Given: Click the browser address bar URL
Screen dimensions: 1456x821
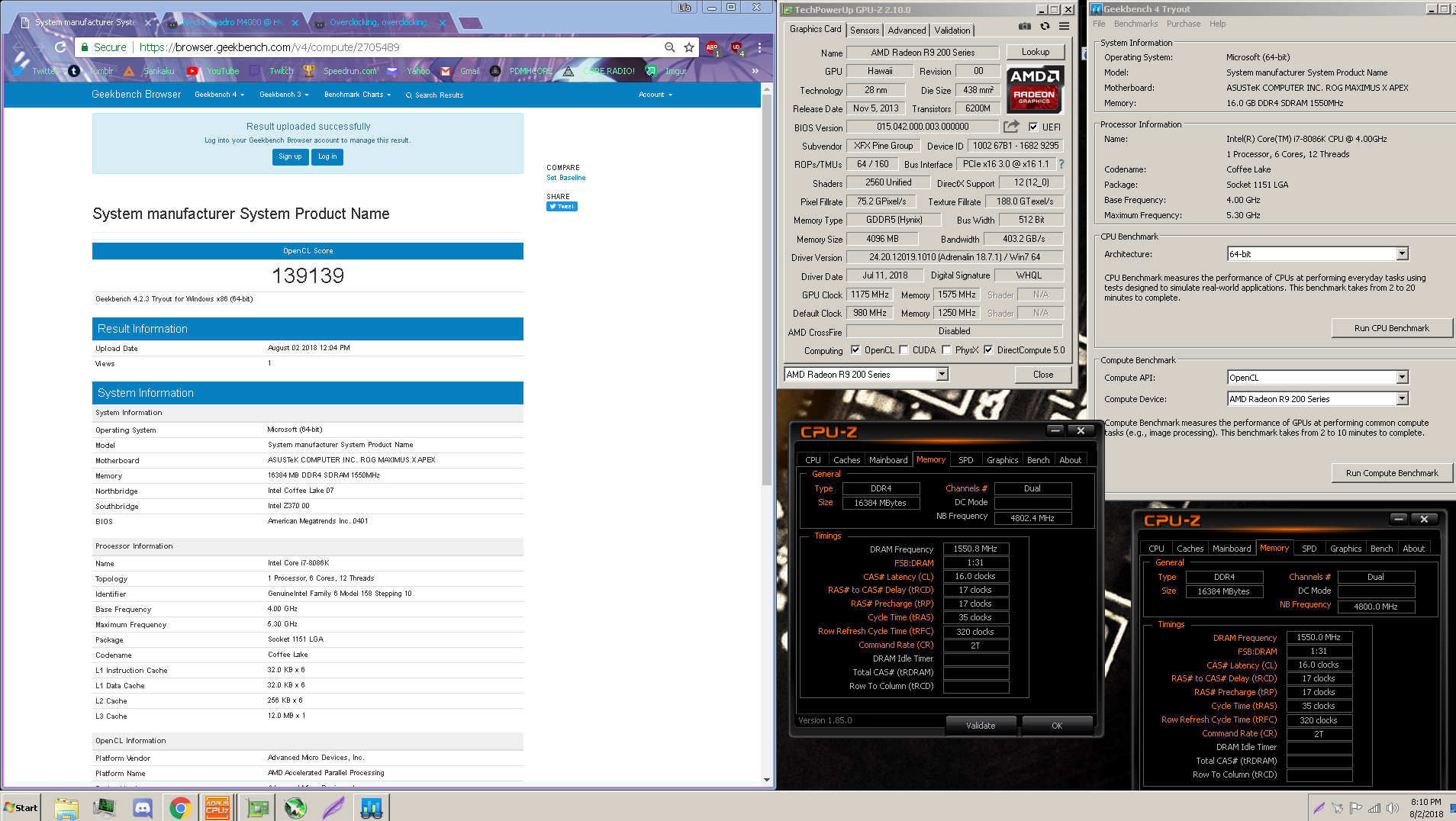Looking at the screenshot, I should pos(269,47).
